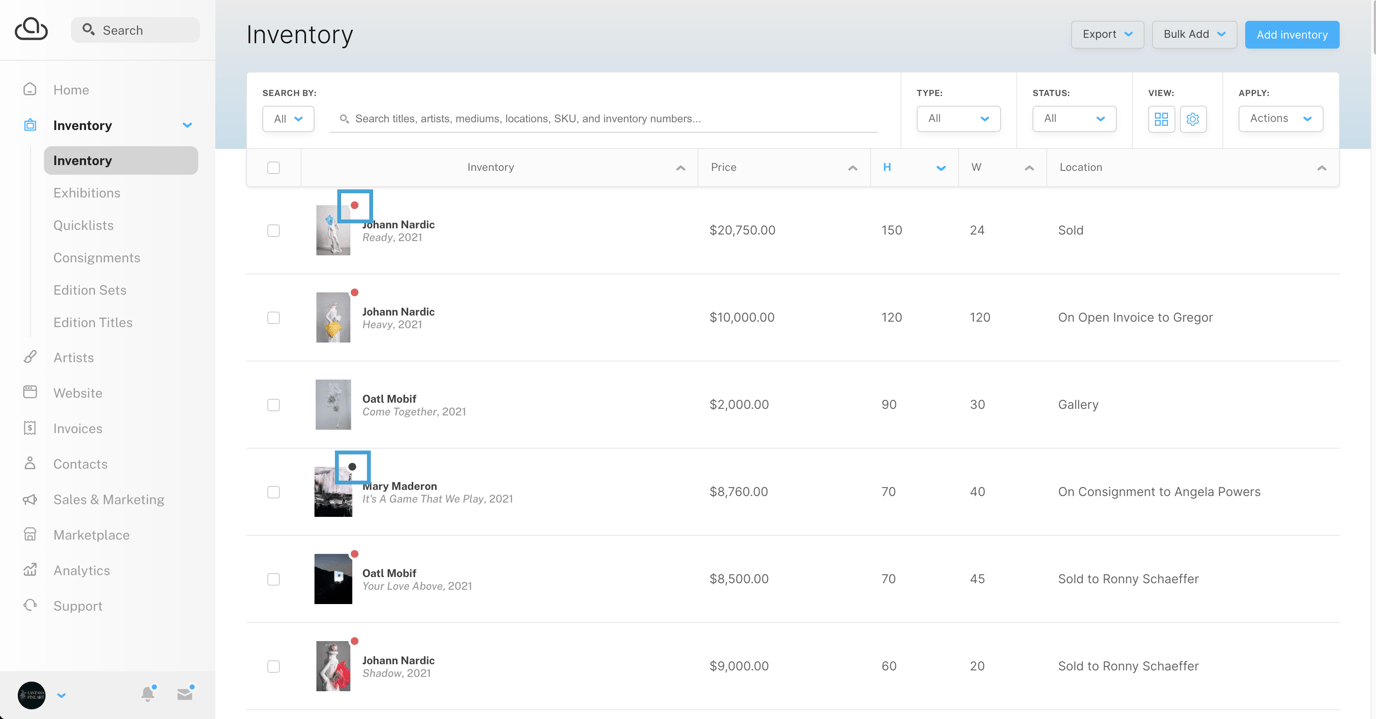Click the cloud logo at top left
The height and width of the screenshot is (719, 1376).
click(31, 28)
